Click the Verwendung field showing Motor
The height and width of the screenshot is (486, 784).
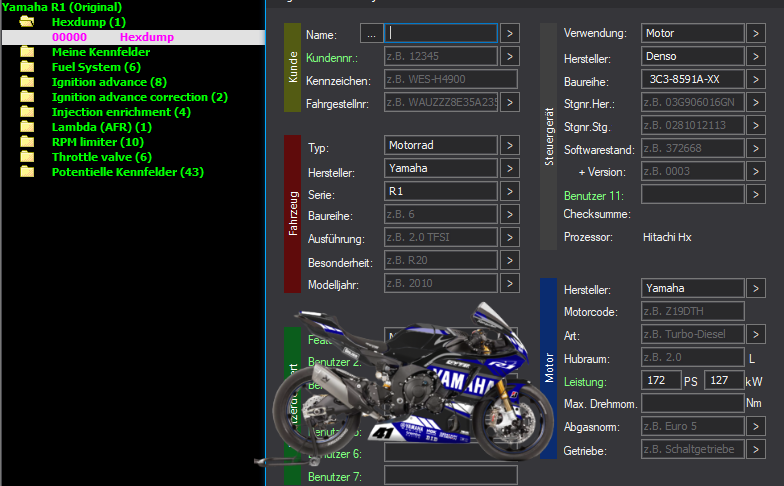pyautogui.click(x=692, y=34)
